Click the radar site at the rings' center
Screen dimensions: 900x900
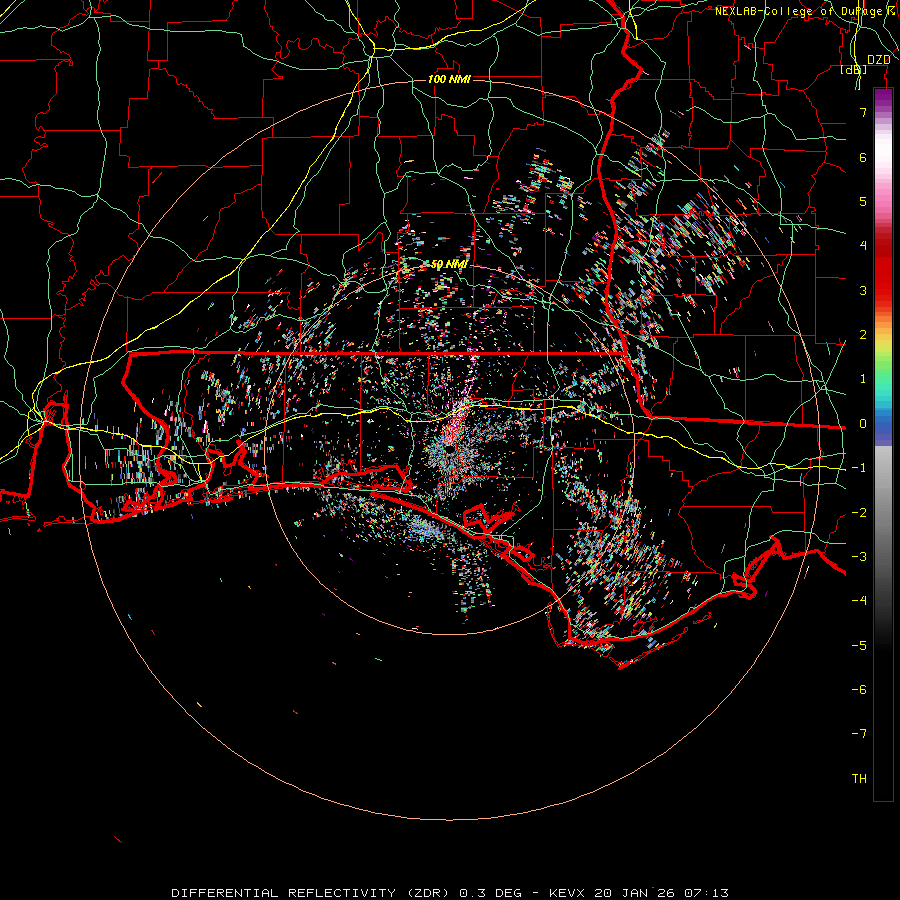tap(449, 449)
